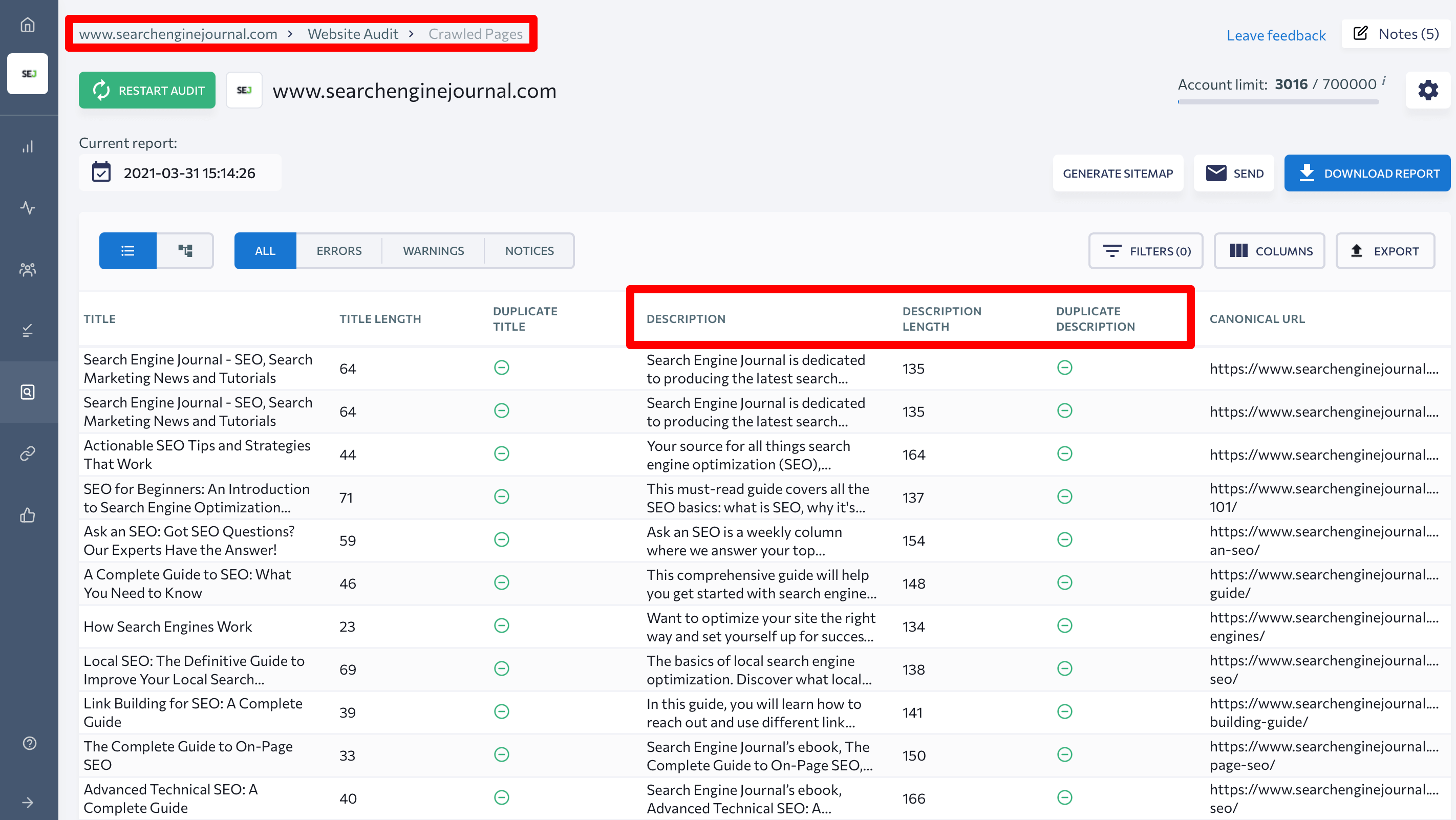Click the calendar icon in report date
Viewport: 1456px width, 820px height.
(101, 172)
